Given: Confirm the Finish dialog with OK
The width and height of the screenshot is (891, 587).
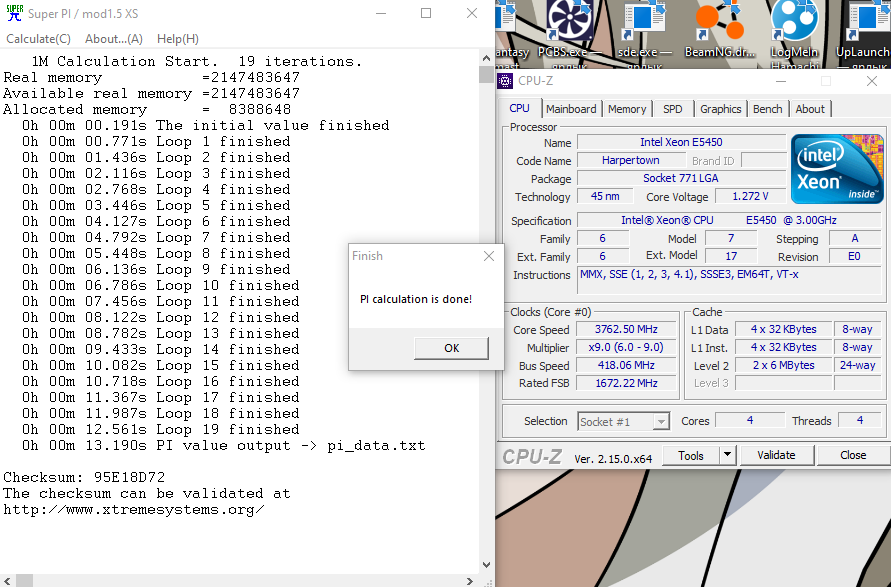Looking at the screenshot, I should pos(451,348).
